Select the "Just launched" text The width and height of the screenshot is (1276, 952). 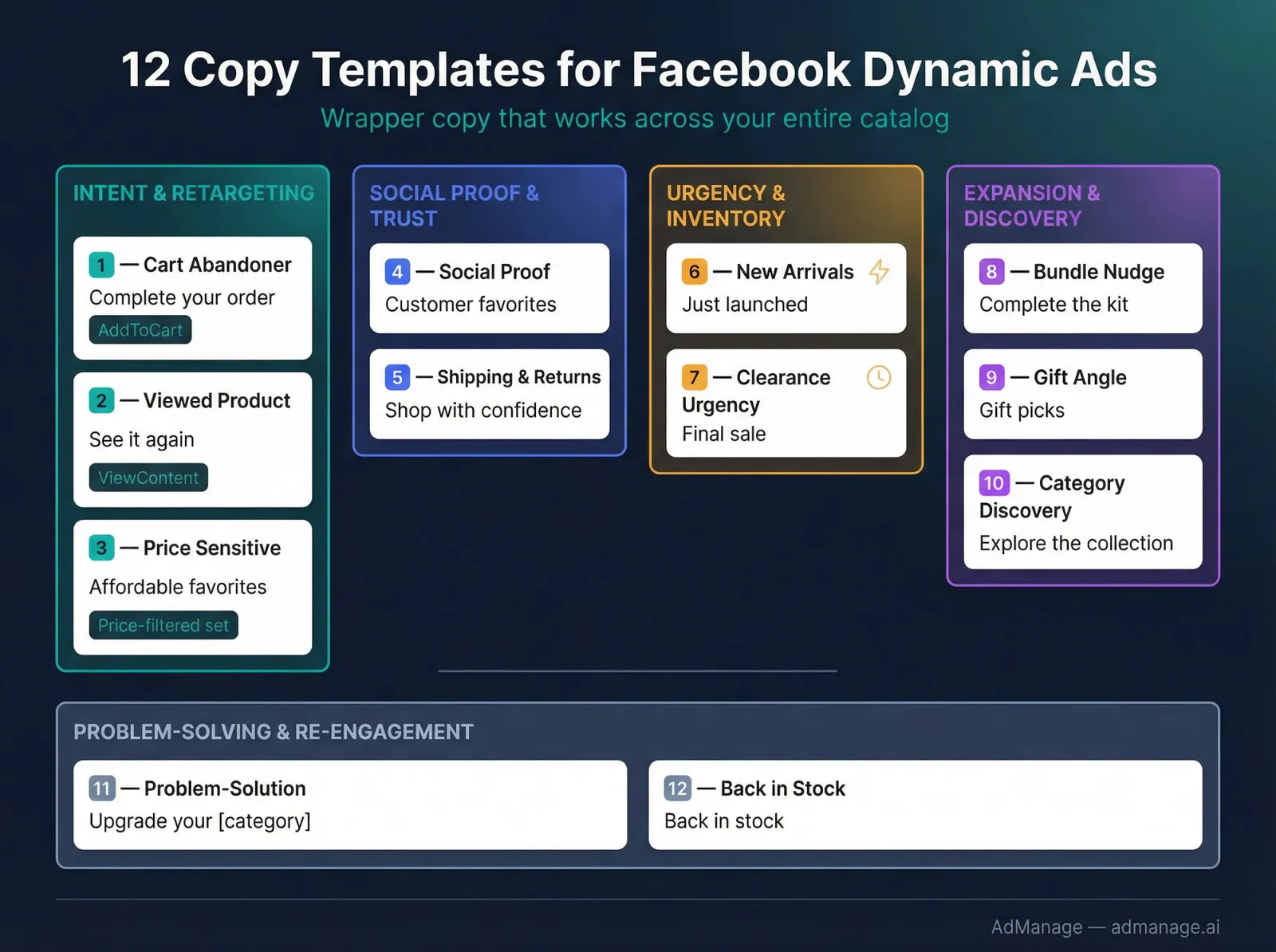[x=745, y=305]
